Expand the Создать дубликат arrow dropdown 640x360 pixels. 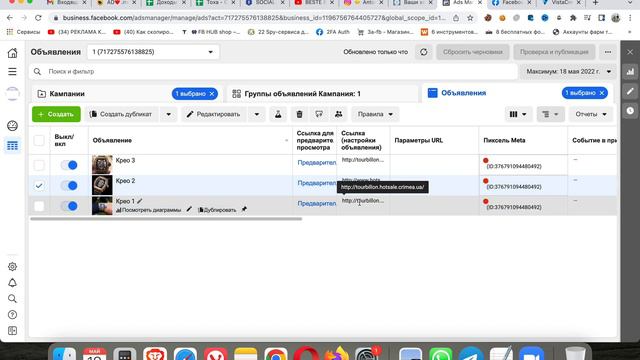[168, 114]
